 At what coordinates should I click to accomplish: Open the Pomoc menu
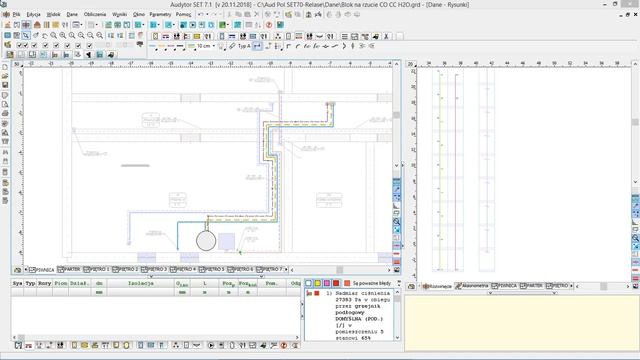183,14
